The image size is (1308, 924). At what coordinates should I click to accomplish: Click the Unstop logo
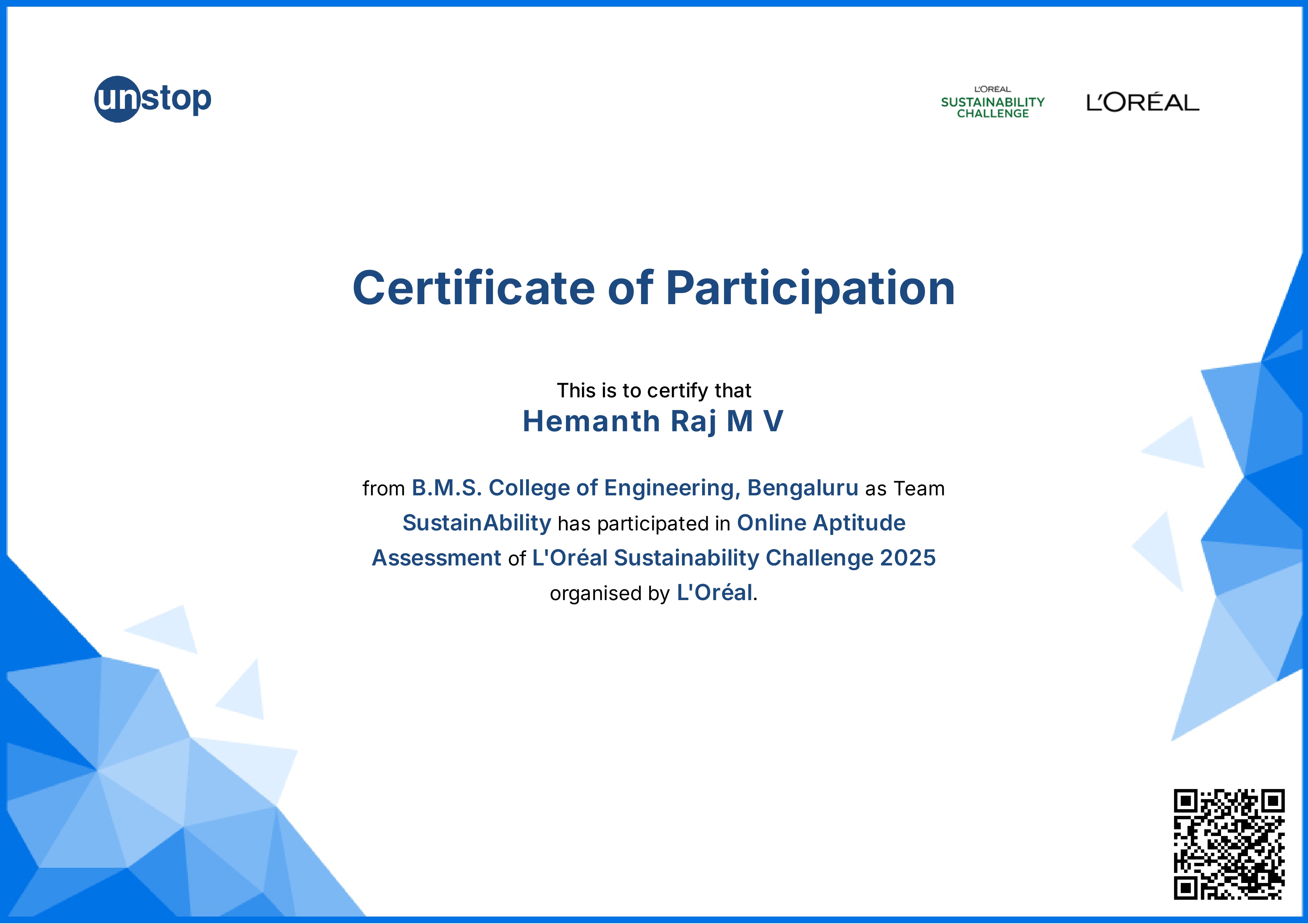click(x=153, y=99)
